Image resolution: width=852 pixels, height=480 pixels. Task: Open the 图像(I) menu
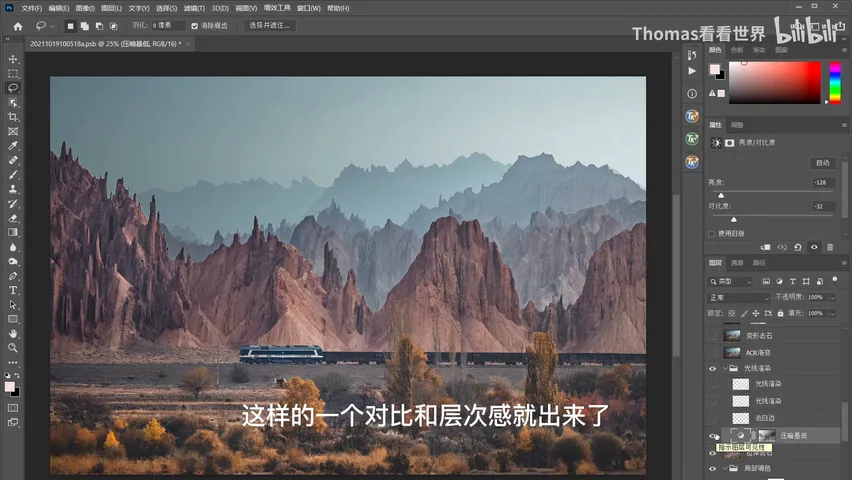85,8
